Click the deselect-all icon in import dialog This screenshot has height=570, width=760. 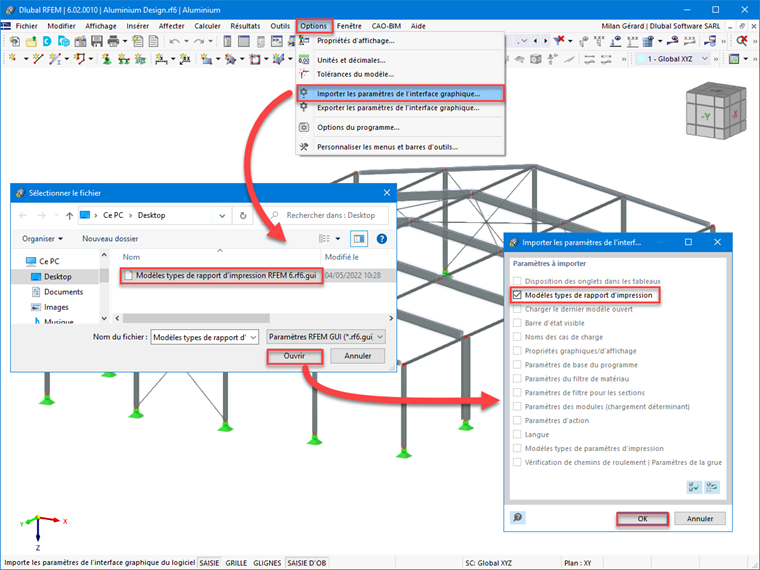coord(712,487)
